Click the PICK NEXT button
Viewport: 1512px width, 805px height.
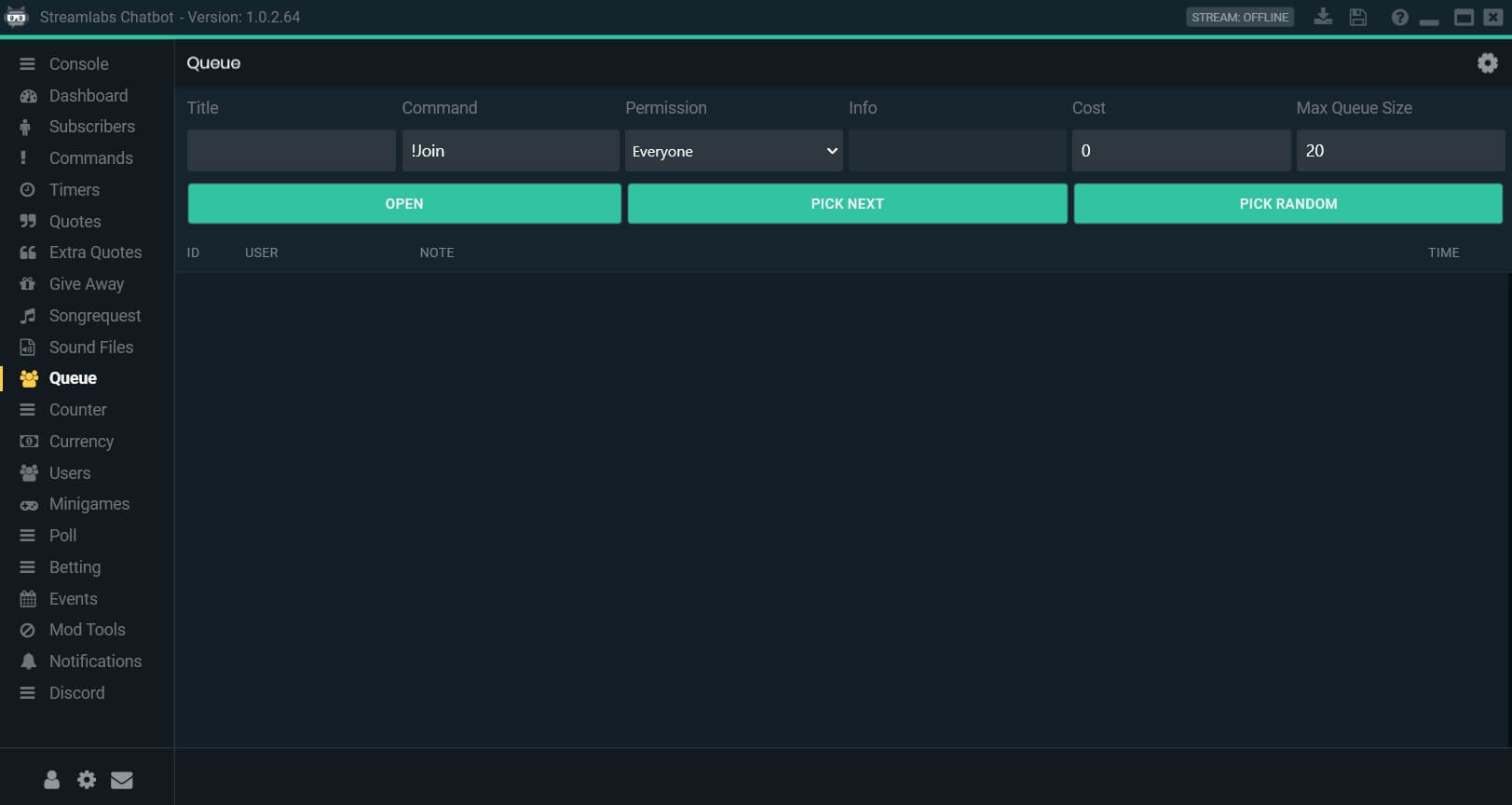coord(847,203)
